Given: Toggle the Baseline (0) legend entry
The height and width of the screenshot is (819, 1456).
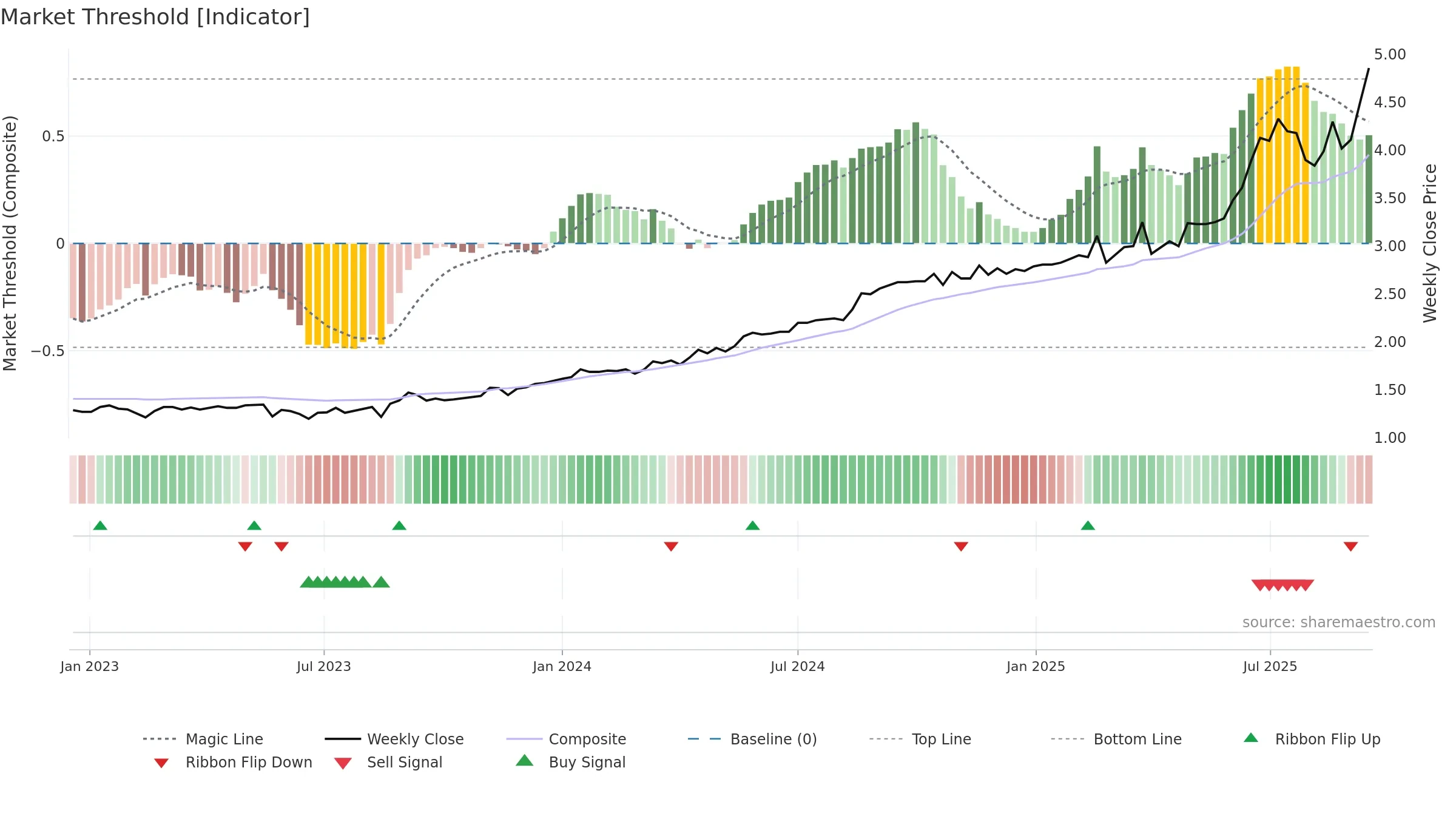Looking at the screenshot, I should 752,739.
